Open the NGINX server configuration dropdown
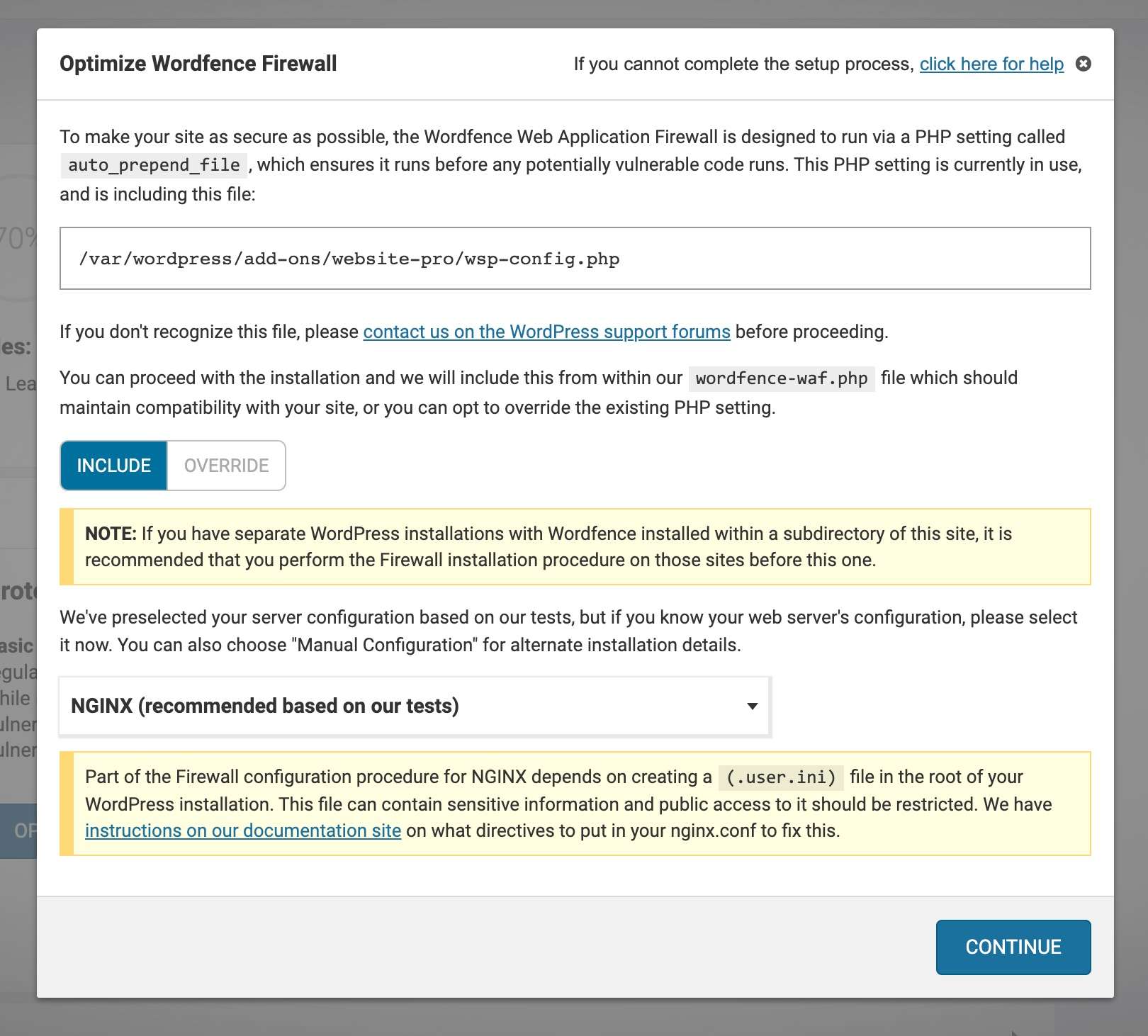1148x1036 pixels. (x=415, y=706)
